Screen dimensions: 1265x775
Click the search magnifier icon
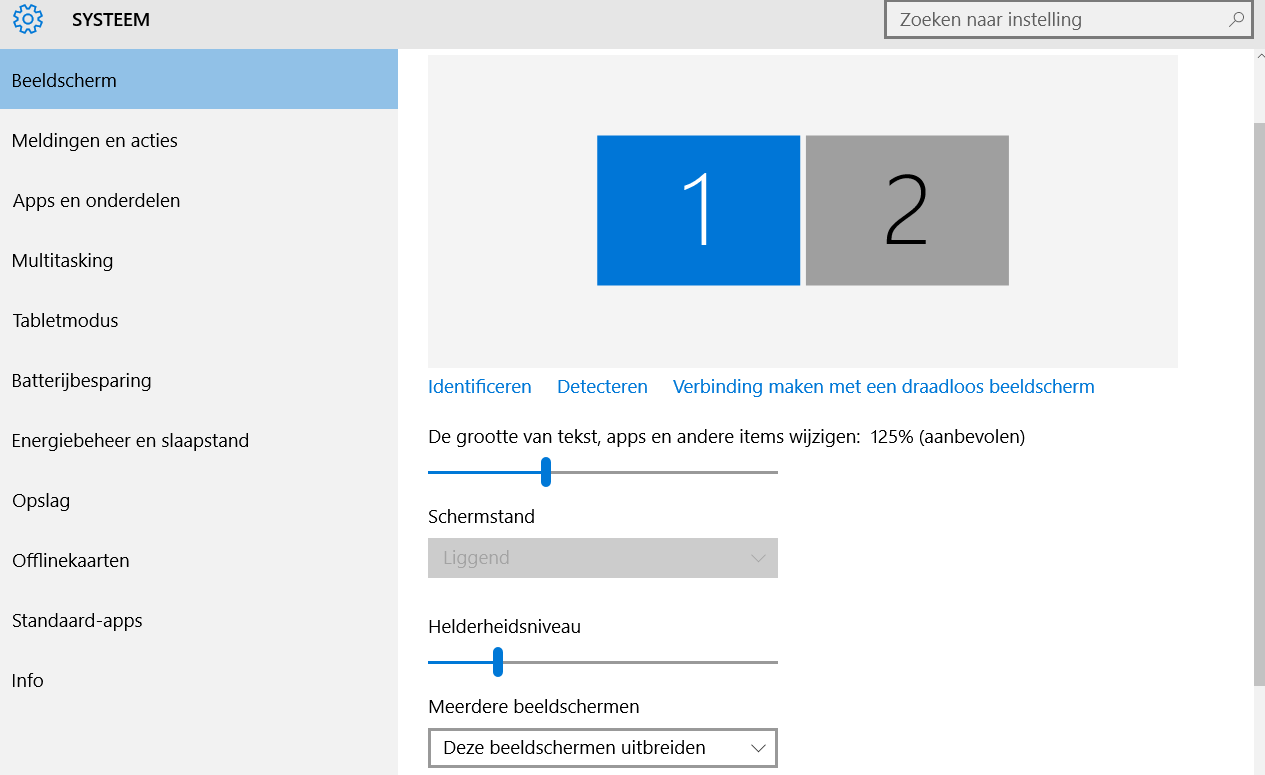[x=1236, y=19]
